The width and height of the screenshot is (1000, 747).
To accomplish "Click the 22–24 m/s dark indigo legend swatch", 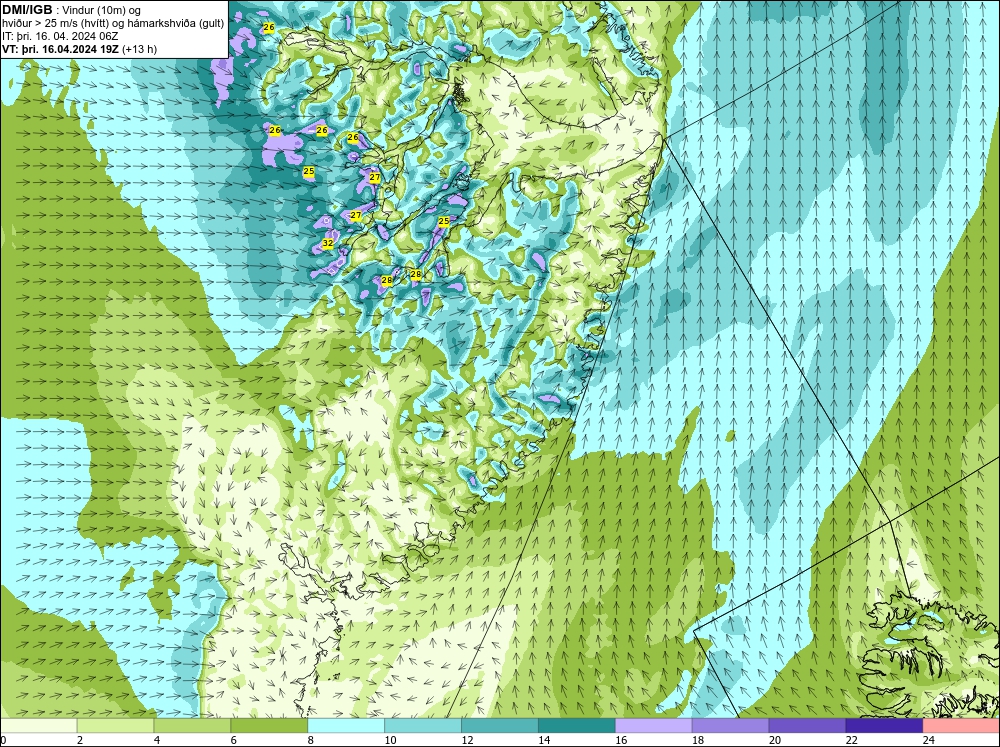I will coord(884,725).
